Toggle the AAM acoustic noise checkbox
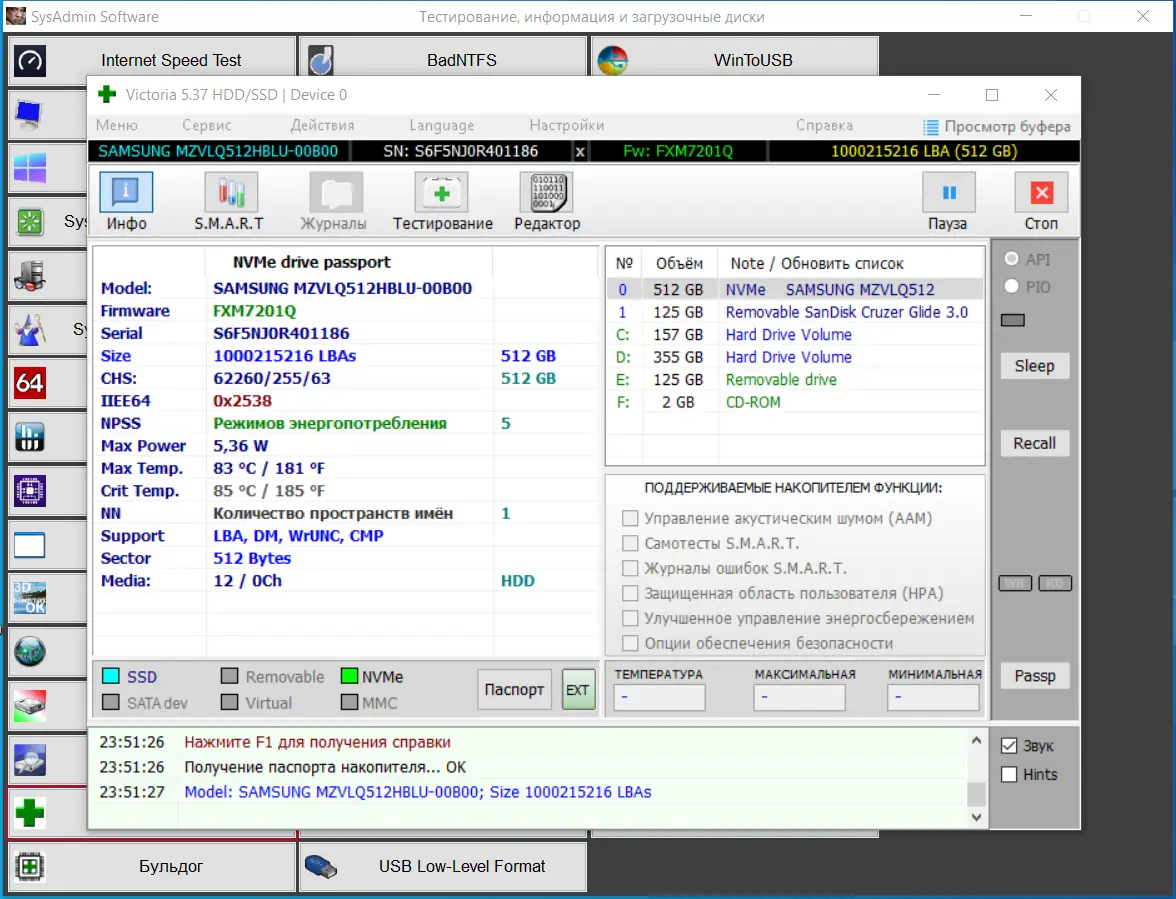 [x=631, y=518]
